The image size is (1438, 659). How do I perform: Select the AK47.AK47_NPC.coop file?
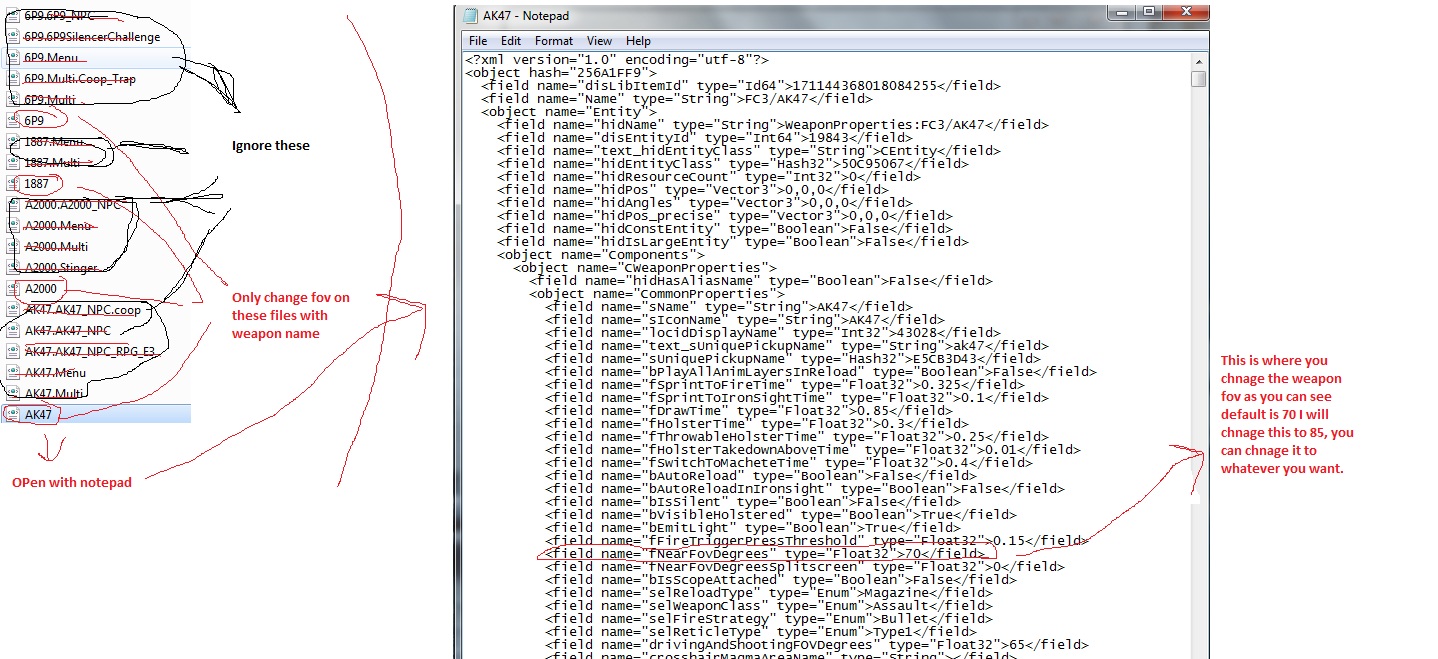[x=82, y=310]
